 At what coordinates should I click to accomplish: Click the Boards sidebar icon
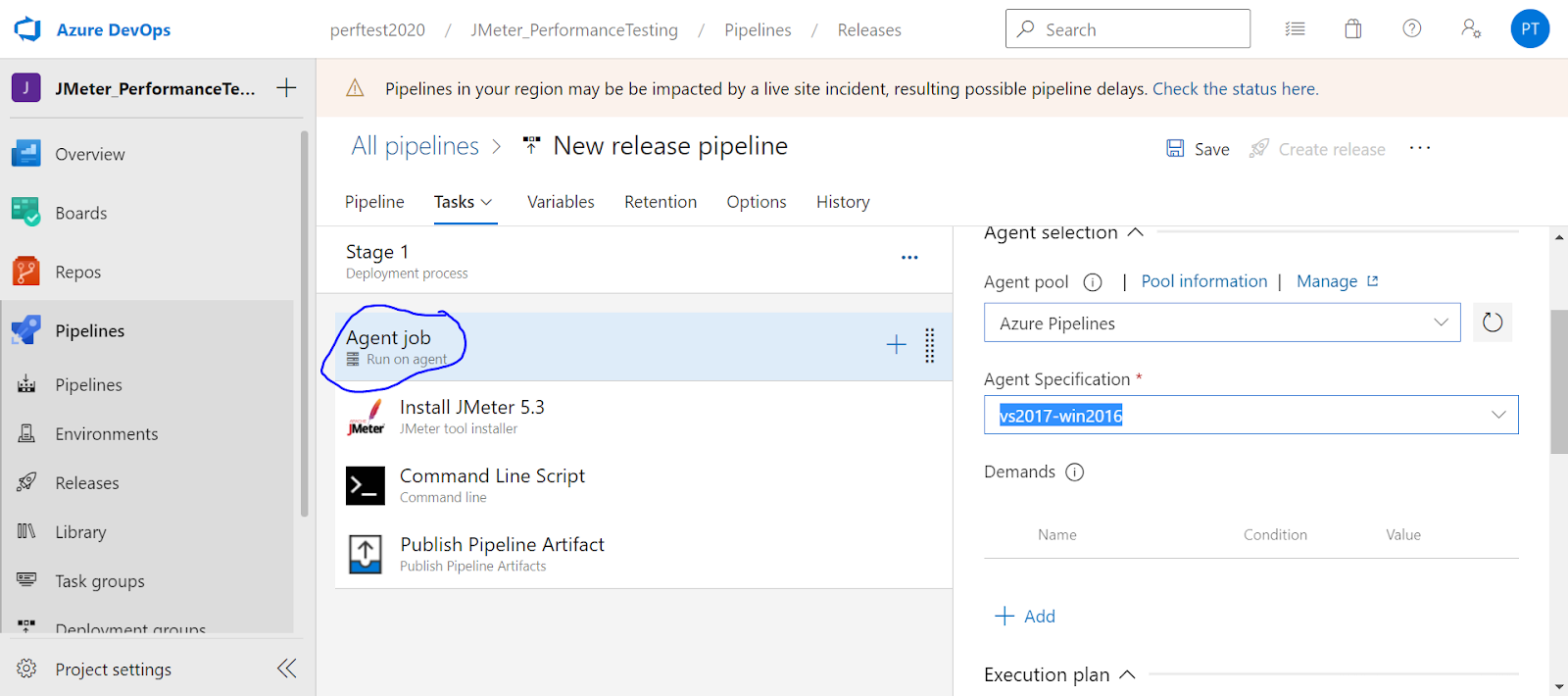point(25,212)
